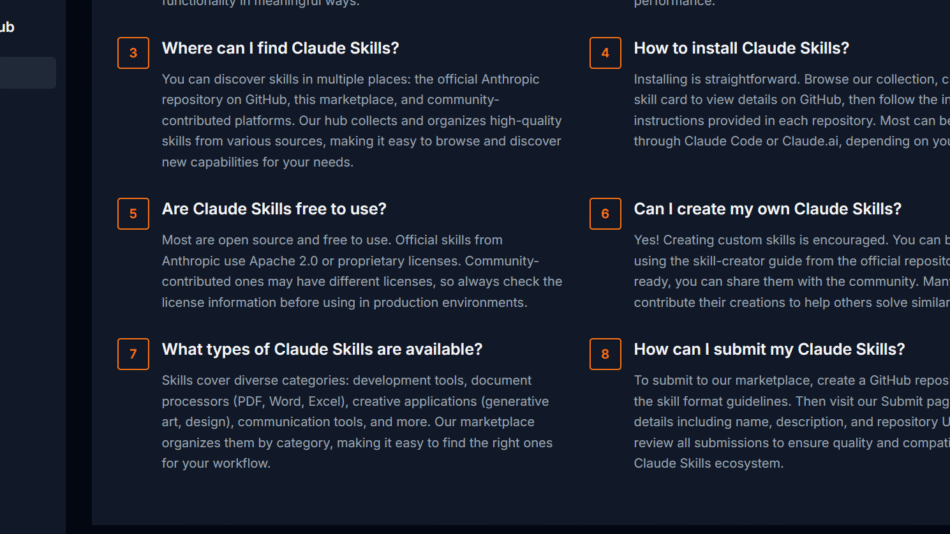Select 'What types of Claude Skills are available?' heading
The image size is (950, 534).
tap(322, 349)
